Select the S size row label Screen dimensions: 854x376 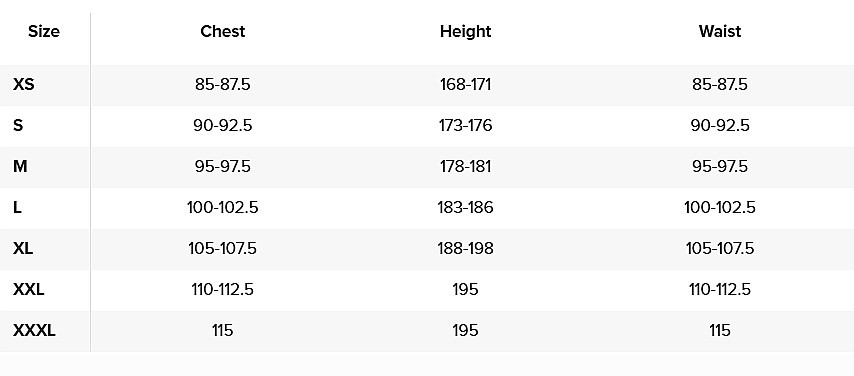pos(18,125)
